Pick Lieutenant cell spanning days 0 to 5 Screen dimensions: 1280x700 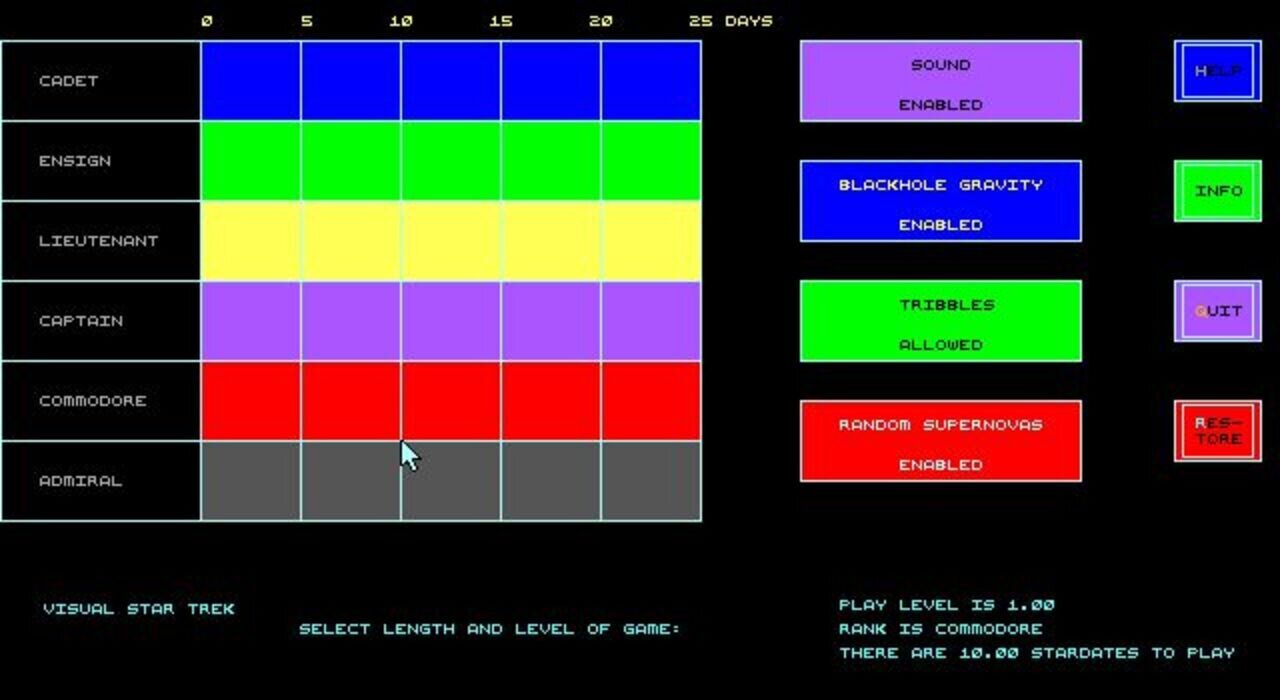251,241
